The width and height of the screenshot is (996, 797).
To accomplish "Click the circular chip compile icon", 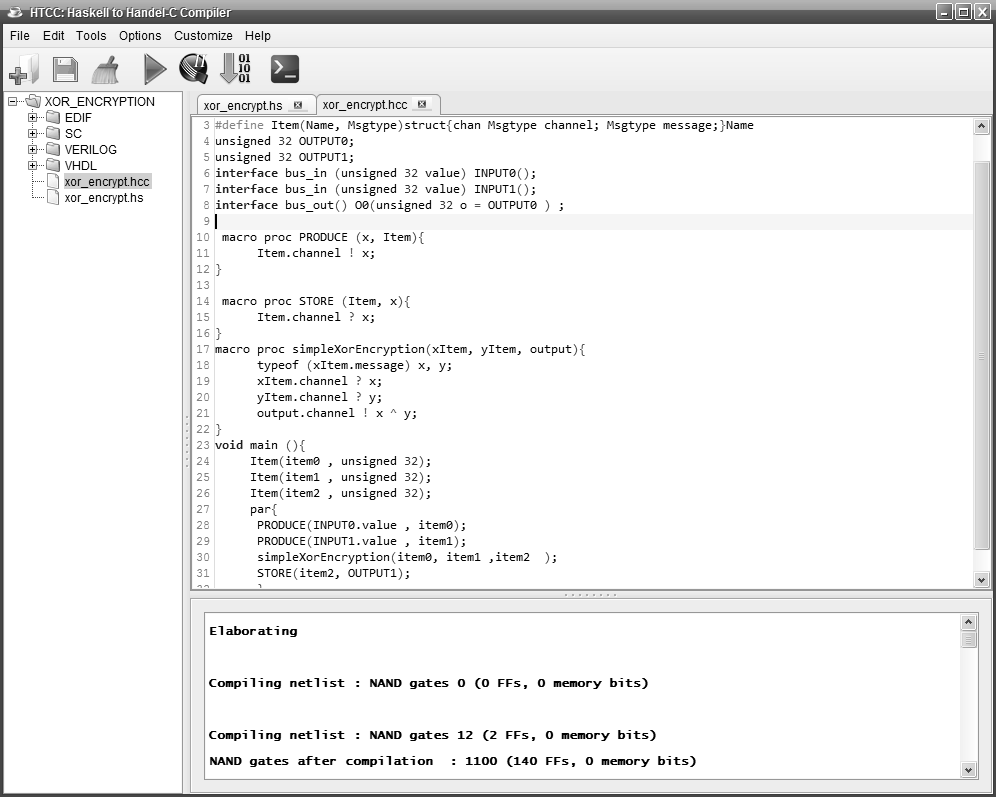I will pyautogui.click(x=193, y=69).
